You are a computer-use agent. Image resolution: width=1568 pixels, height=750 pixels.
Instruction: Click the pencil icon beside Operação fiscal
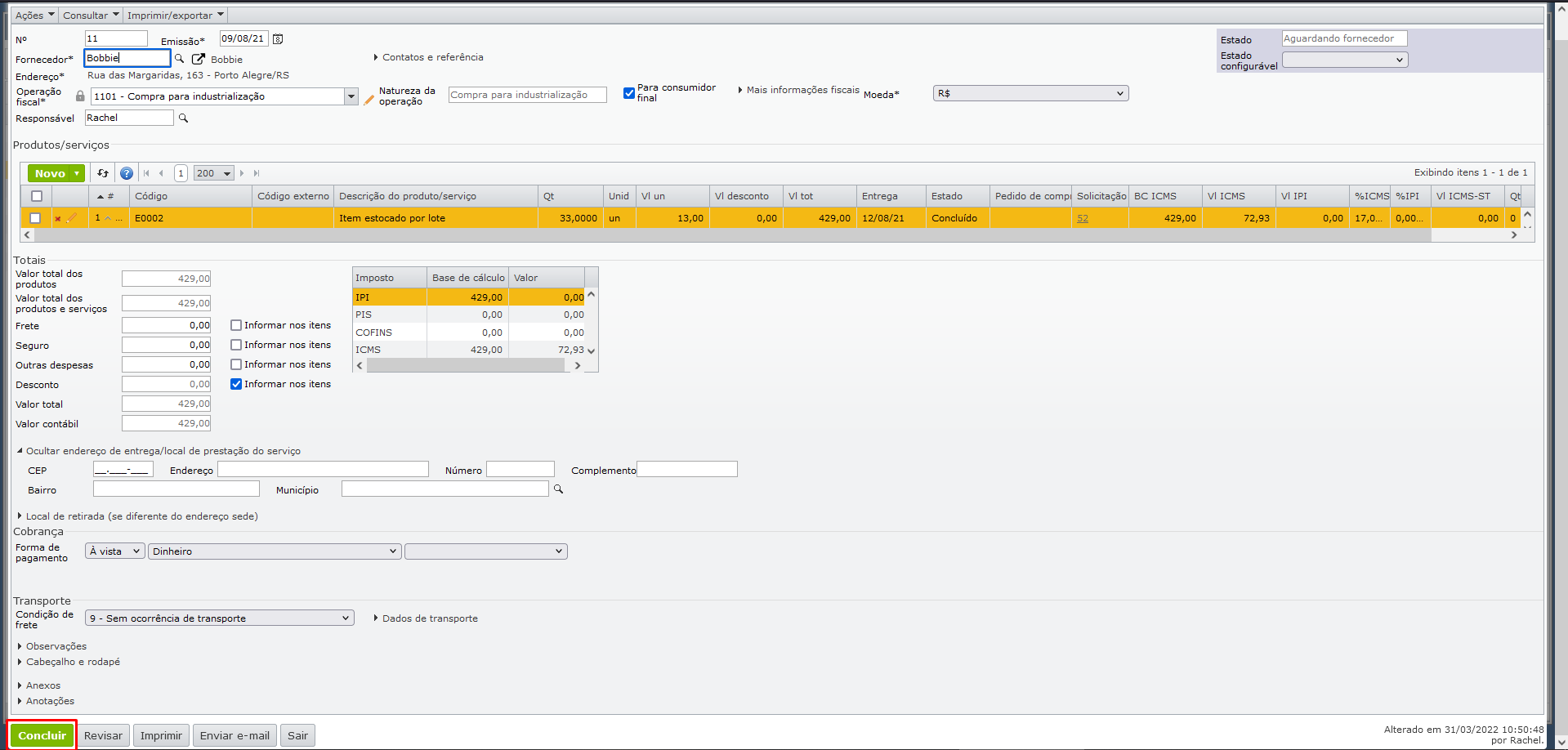click(x=369, y=100)
